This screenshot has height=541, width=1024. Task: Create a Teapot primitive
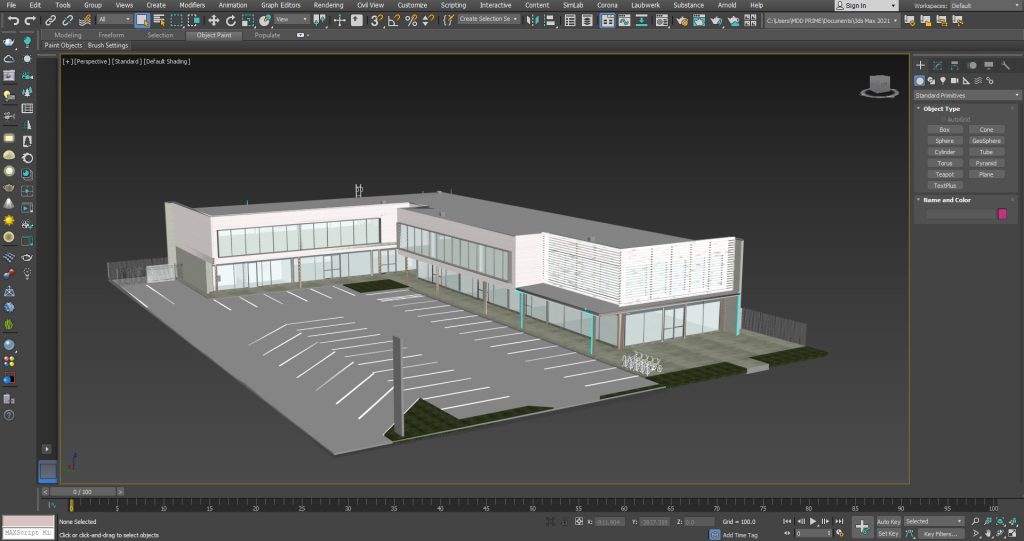(944, 174)
